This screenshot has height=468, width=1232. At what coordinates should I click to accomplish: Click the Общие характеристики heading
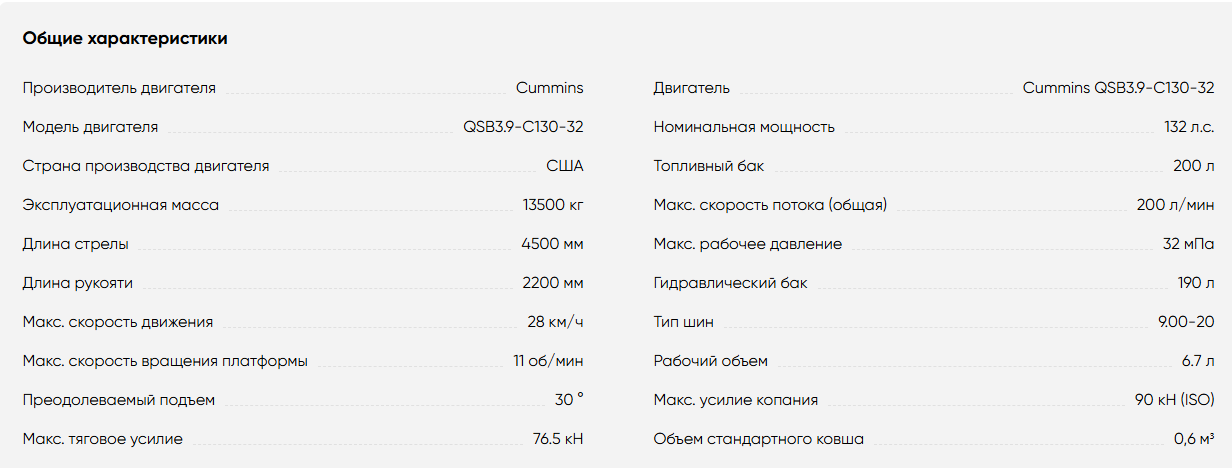coord(125,39)
